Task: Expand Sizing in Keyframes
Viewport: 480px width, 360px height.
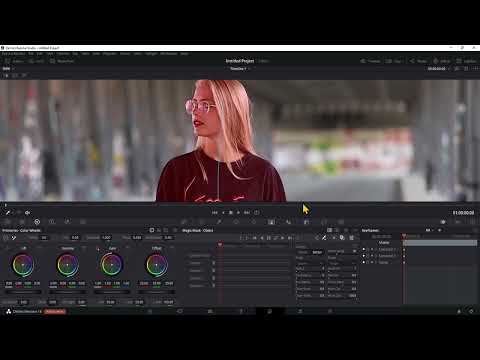Action: click(x=376, y=262)
